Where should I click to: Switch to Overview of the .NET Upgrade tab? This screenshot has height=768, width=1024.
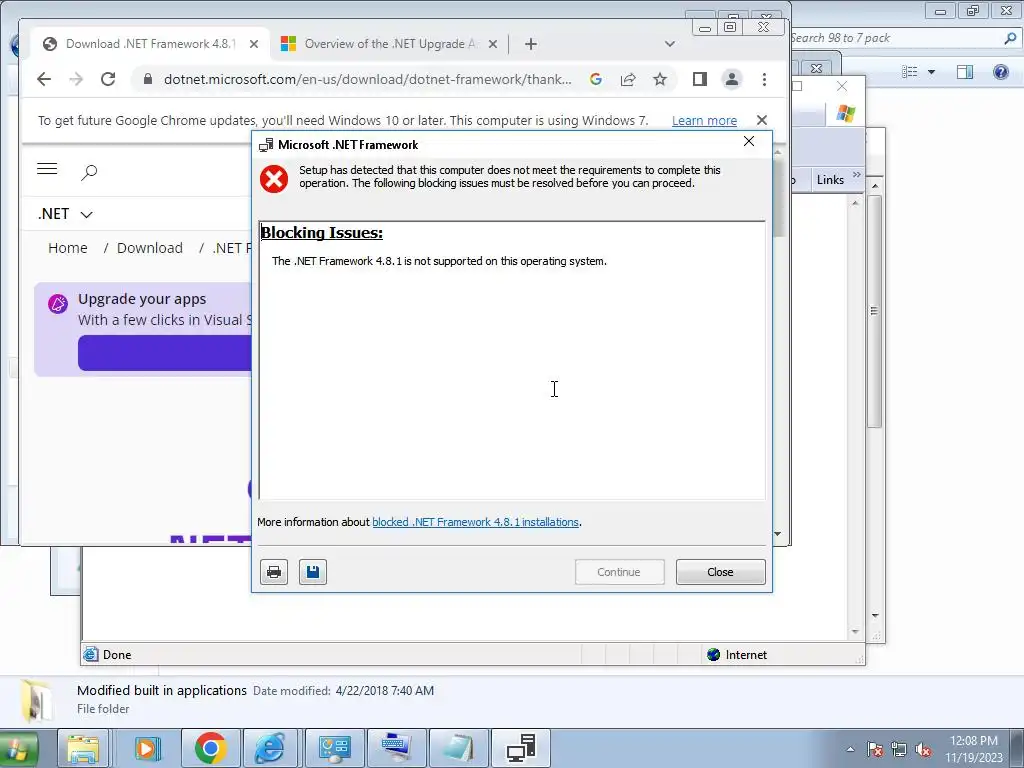click(389, 44)
